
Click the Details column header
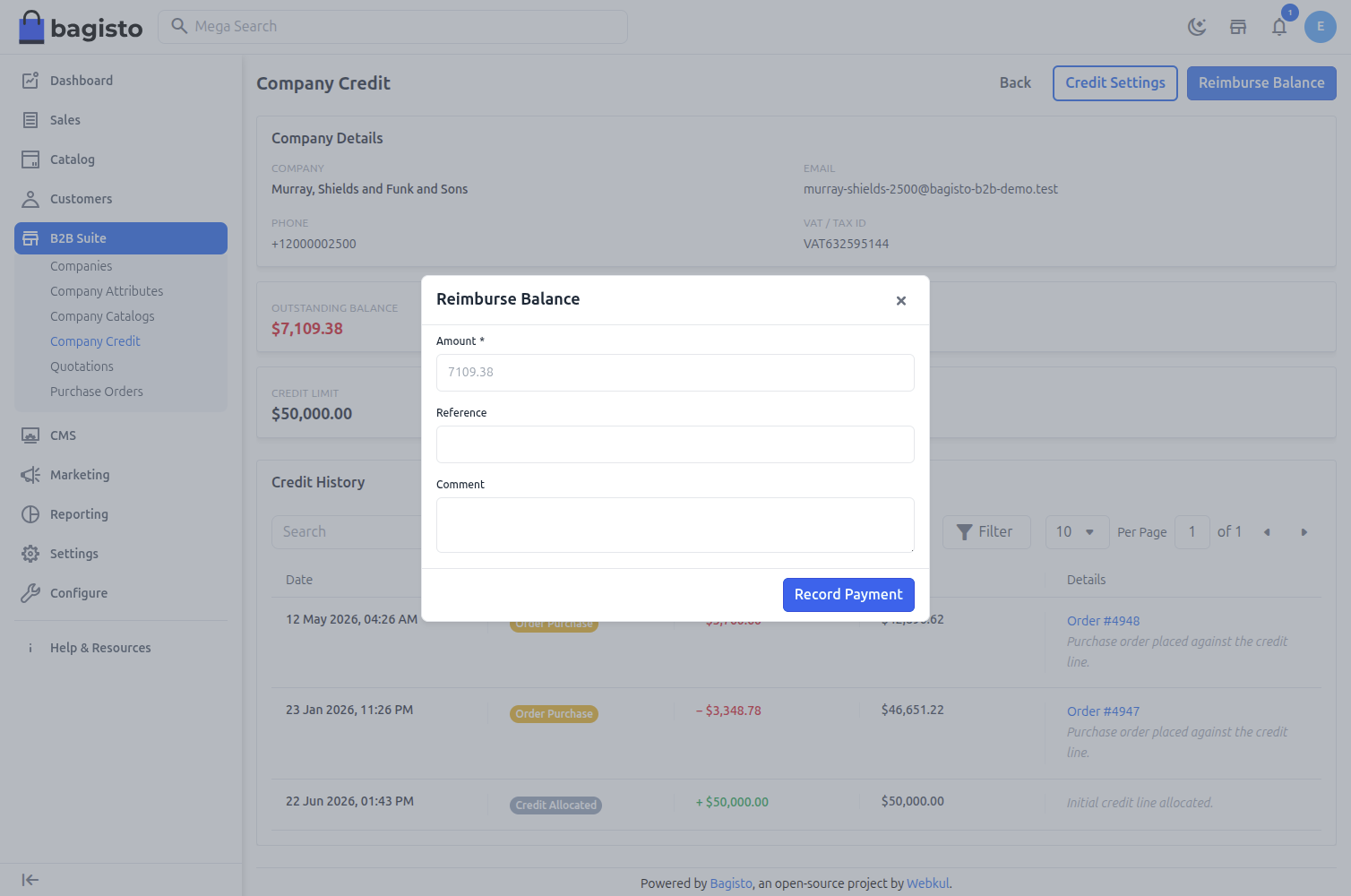(1086, 580)
